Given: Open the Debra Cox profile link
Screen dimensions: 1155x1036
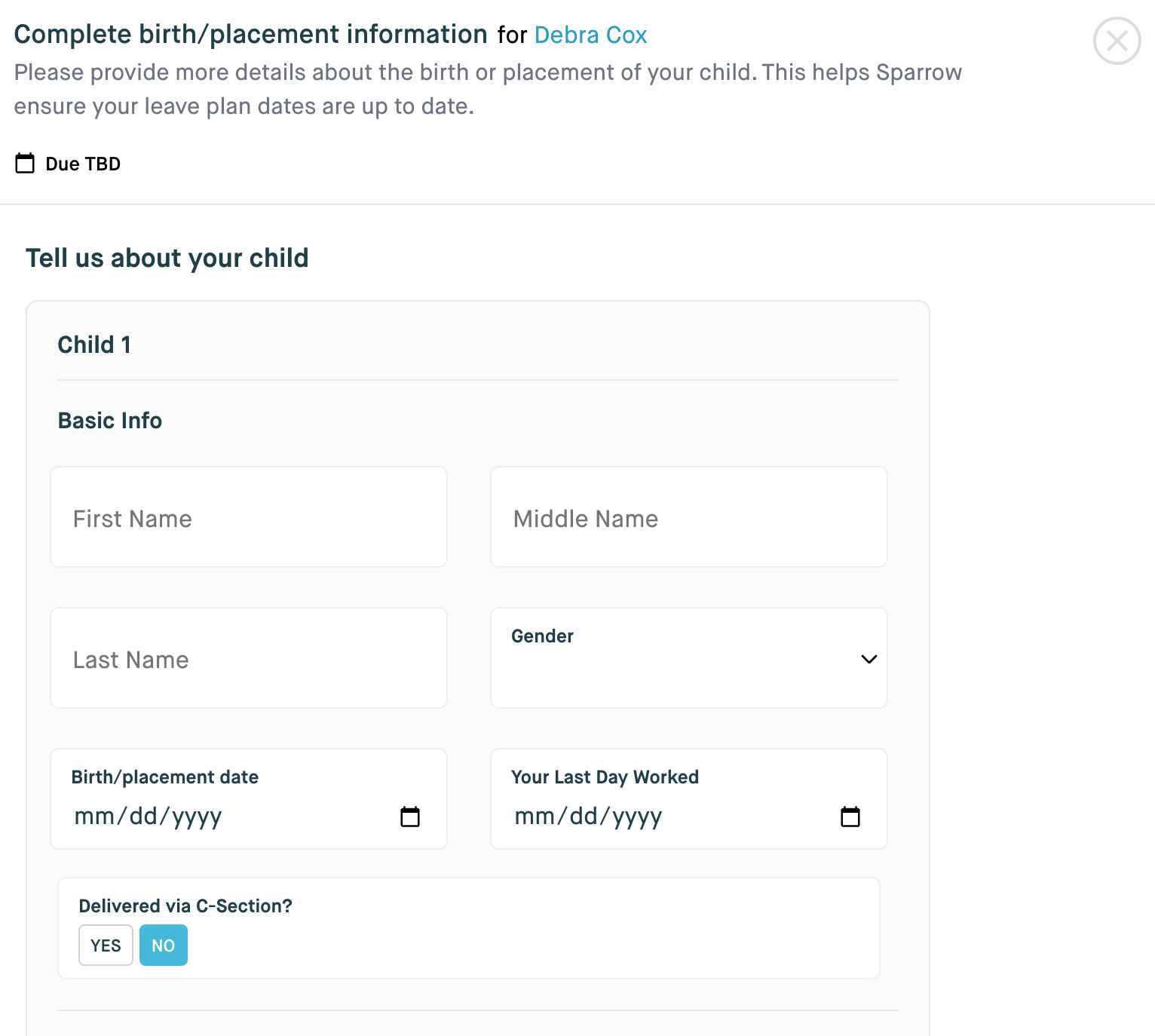Looking at the screenshot, I should [x=590, y=35].
